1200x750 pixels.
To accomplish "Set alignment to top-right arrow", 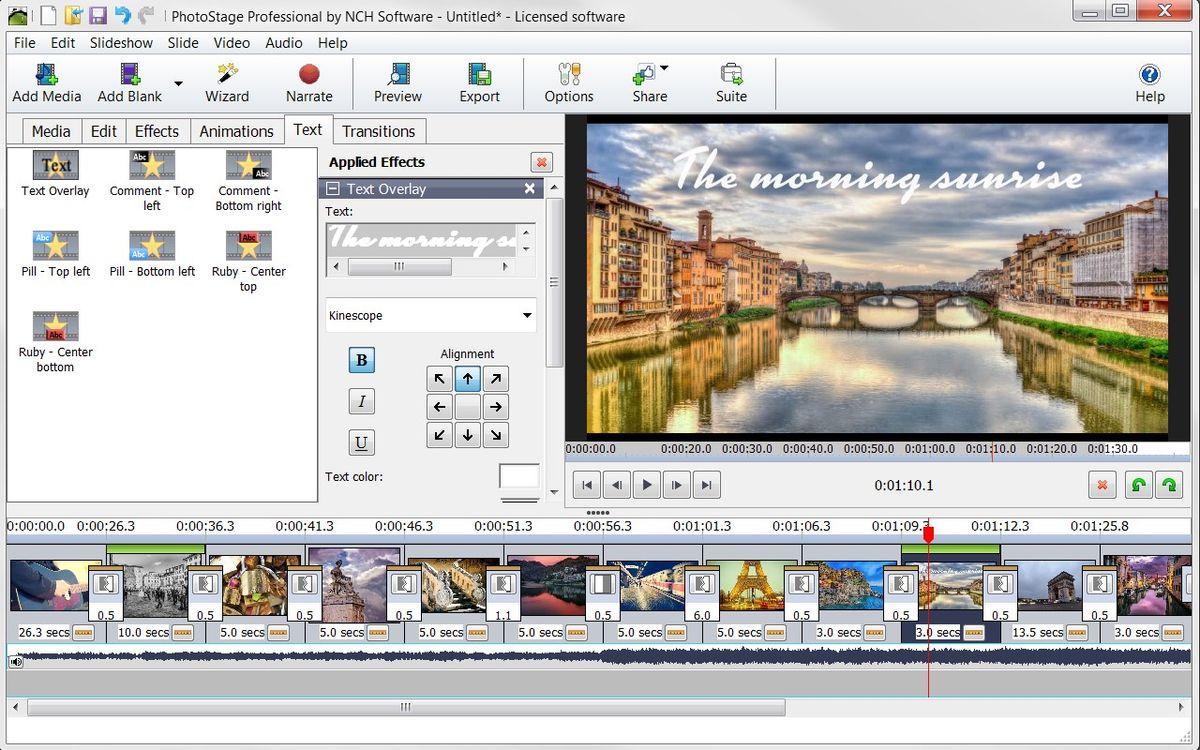I will 496,379.
